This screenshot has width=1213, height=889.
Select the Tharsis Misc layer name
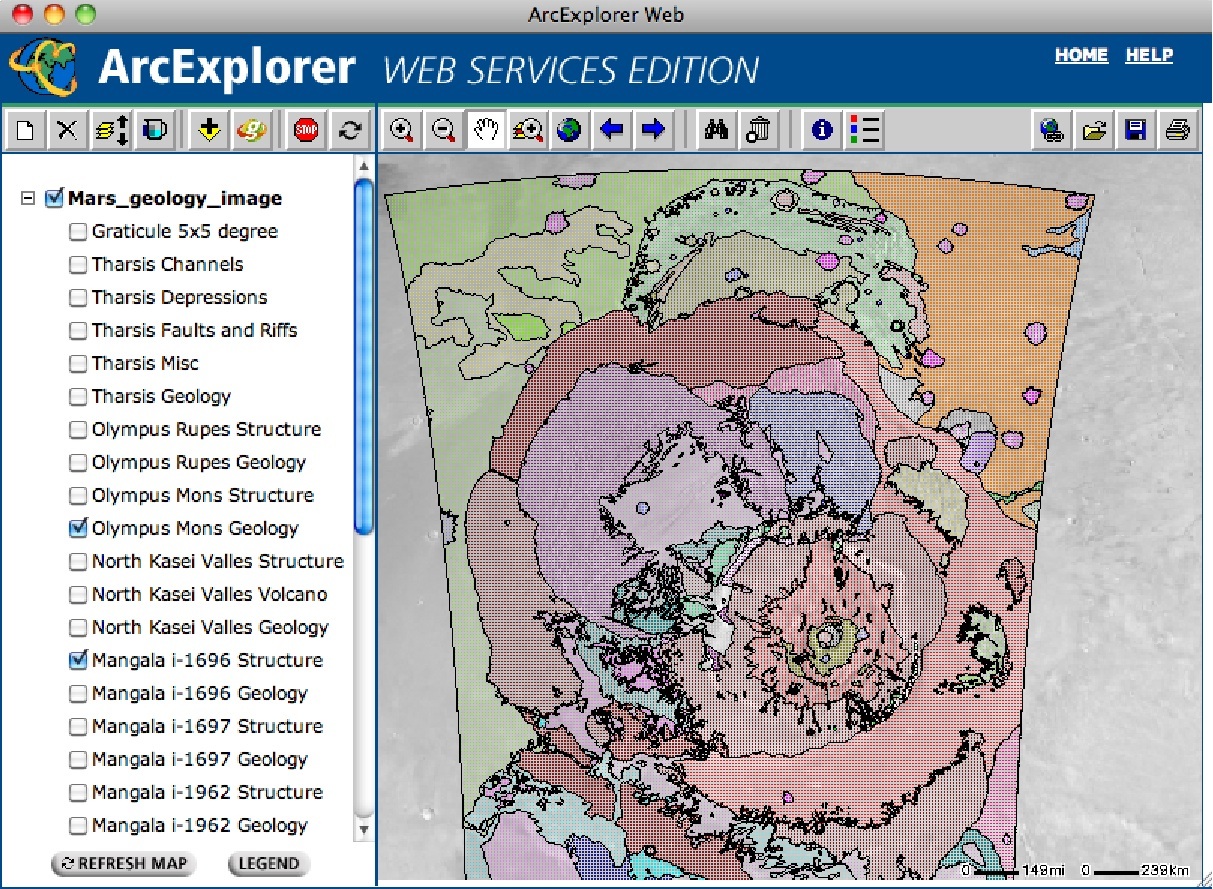145,364
